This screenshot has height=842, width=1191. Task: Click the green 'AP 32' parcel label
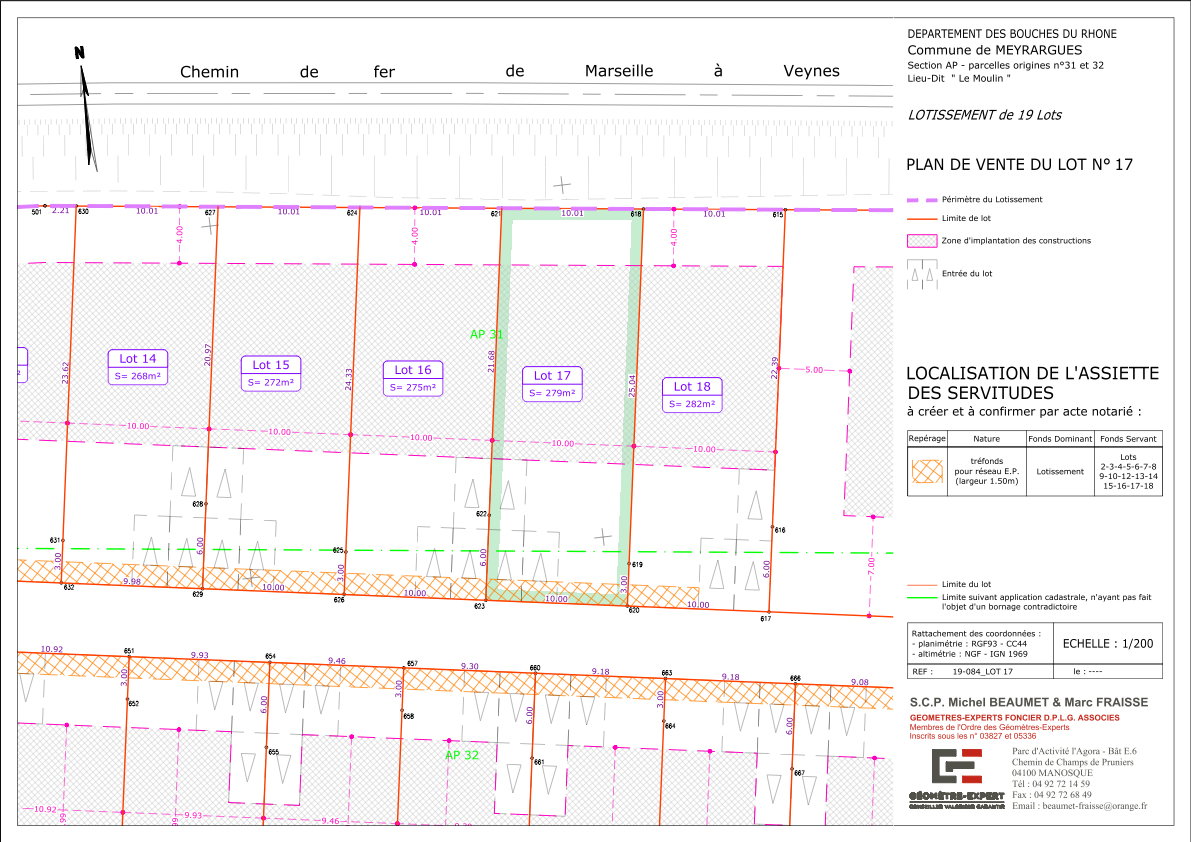point(462,755)
